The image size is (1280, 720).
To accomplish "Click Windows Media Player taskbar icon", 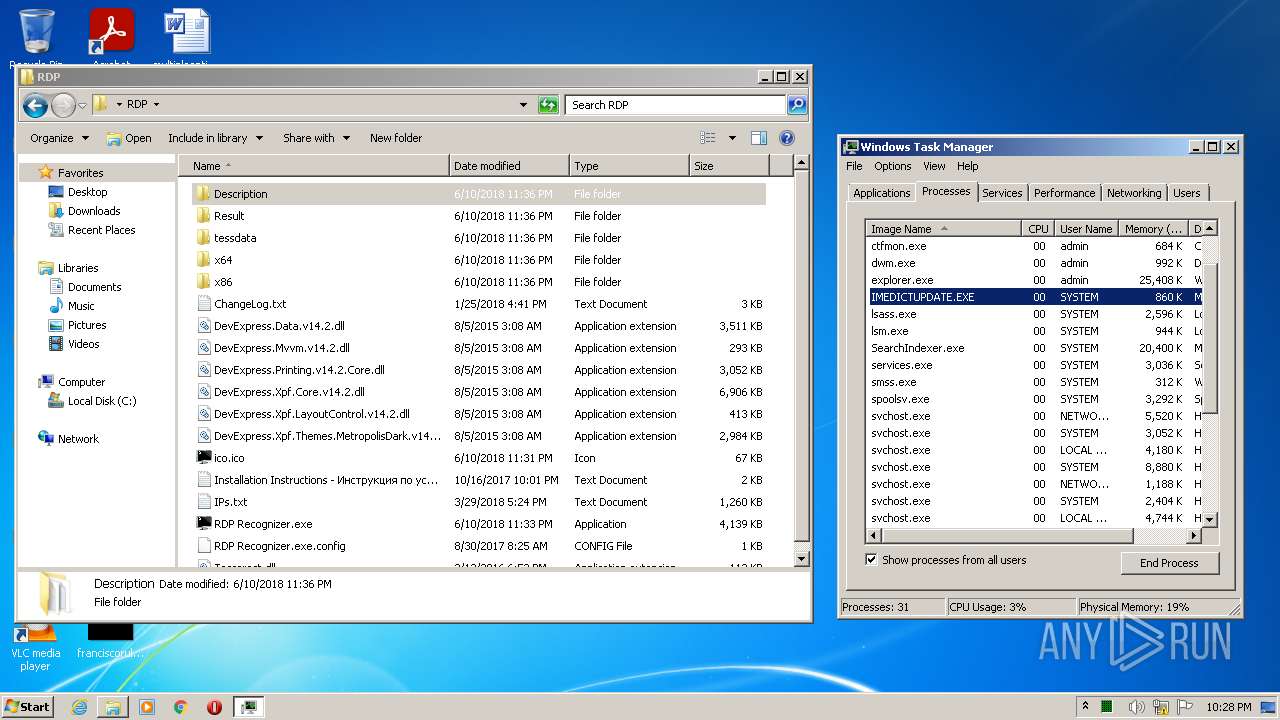I will [x=147, y=707].
